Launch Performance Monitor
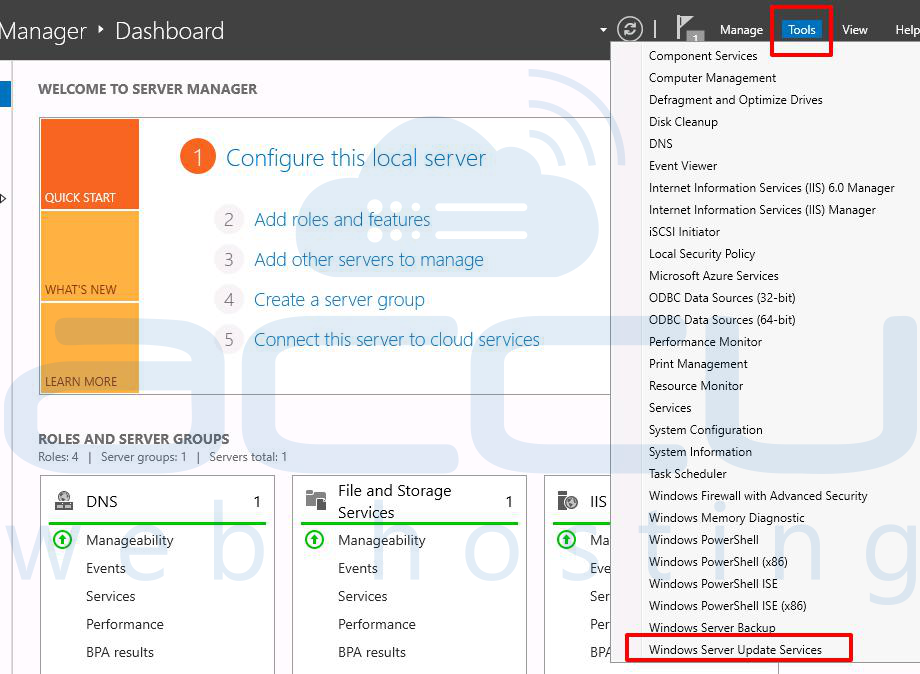Screen dimensions: 920x674 point(705,342)
